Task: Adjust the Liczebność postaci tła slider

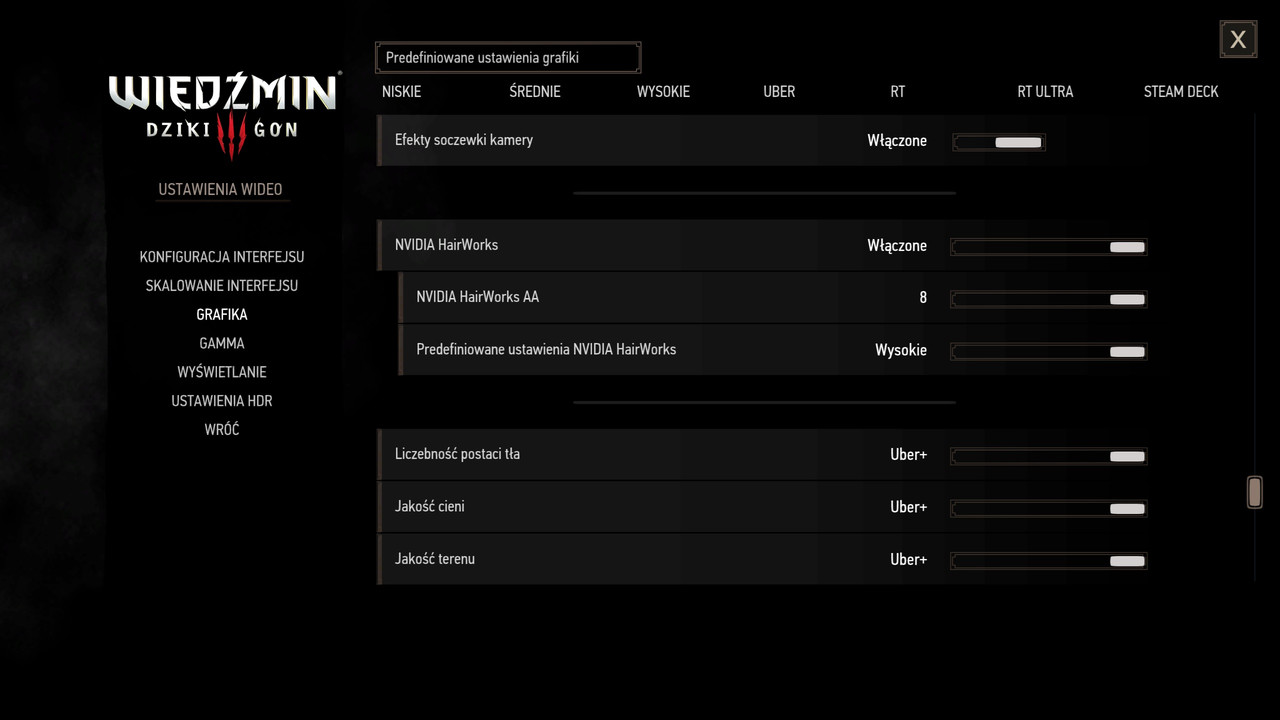Action: click(1048, 456)
